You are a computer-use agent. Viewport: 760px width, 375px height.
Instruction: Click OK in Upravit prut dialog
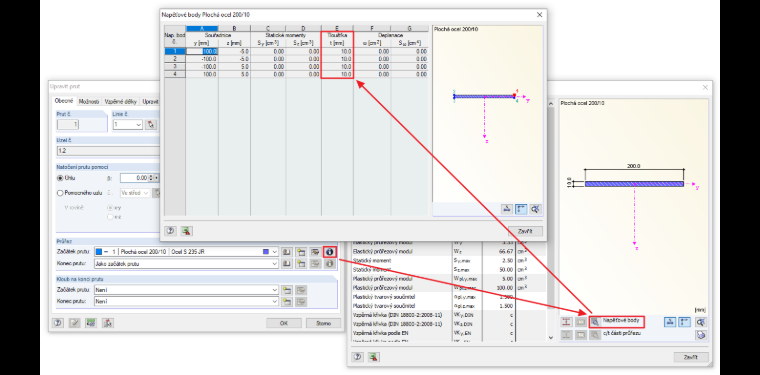point(284,323)
